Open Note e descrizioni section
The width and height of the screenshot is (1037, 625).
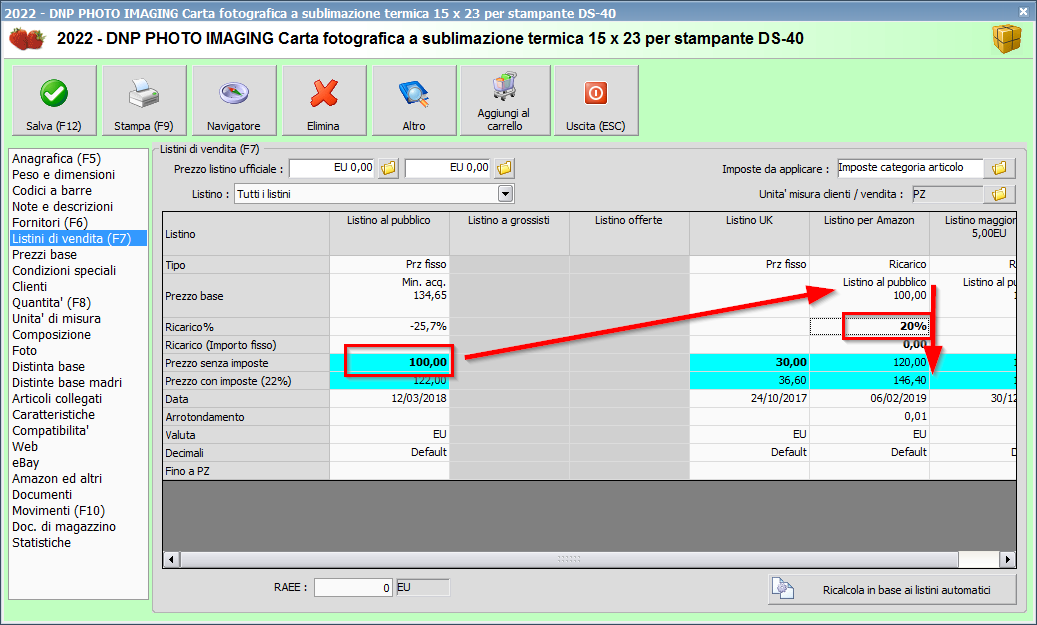62,206
